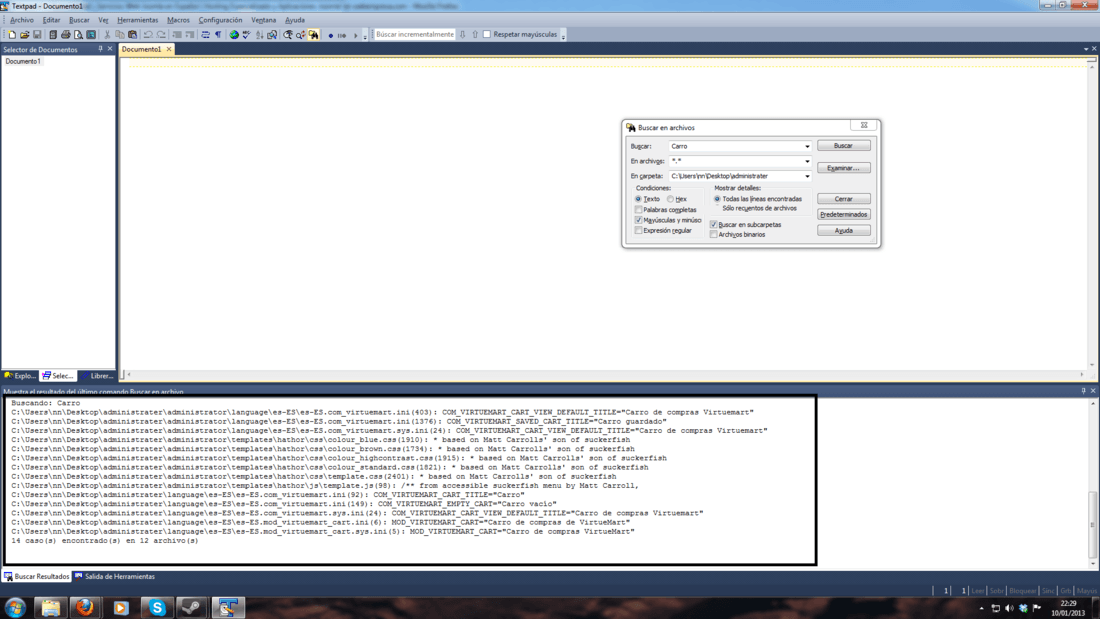Expand the Buscar combo box dropdown
Viewport: 1100px width, 619px height.
pyautogui.click(x=807, y=147)
